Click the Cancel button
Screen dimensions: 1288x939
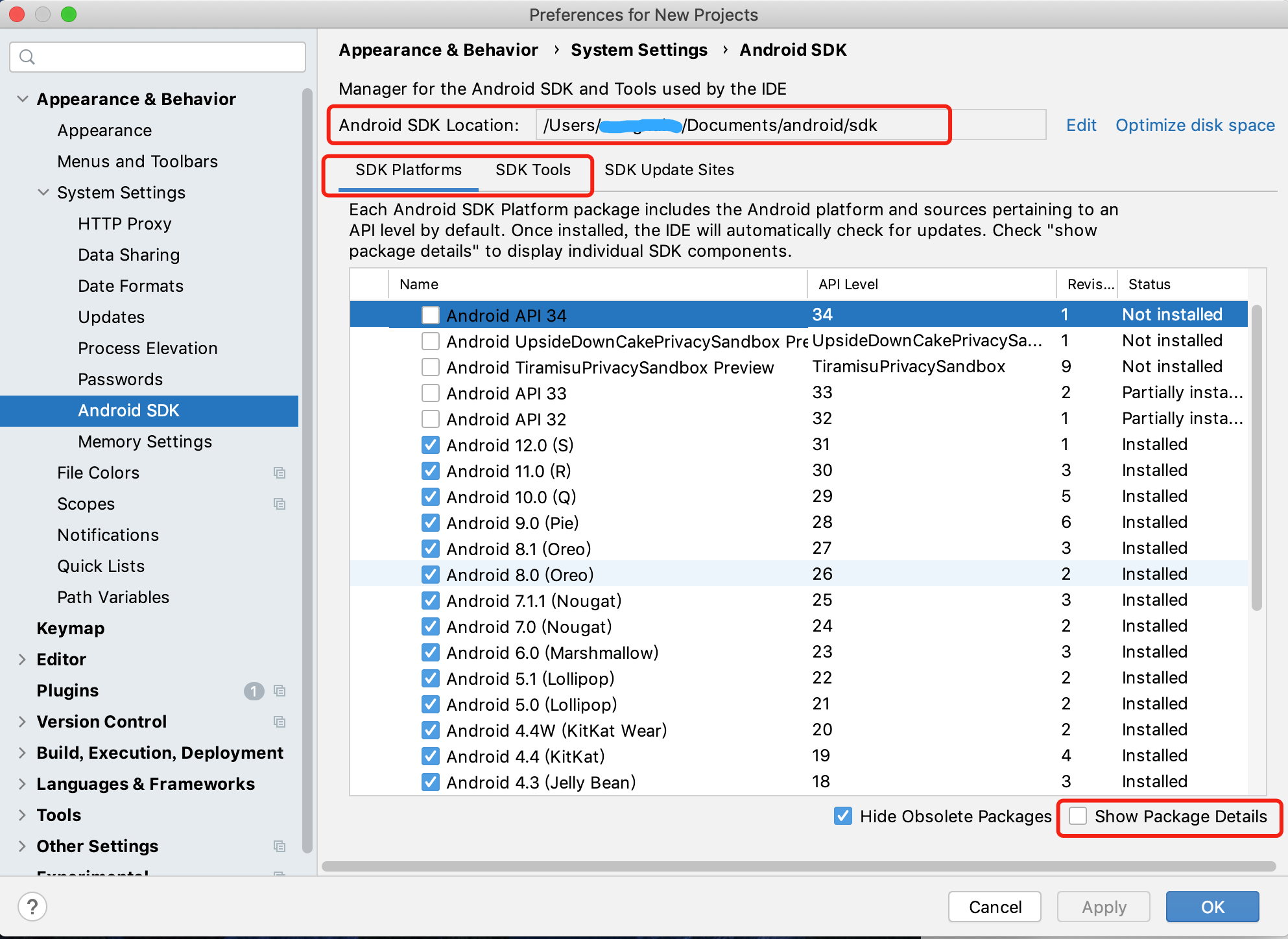(x=995, y=907)
